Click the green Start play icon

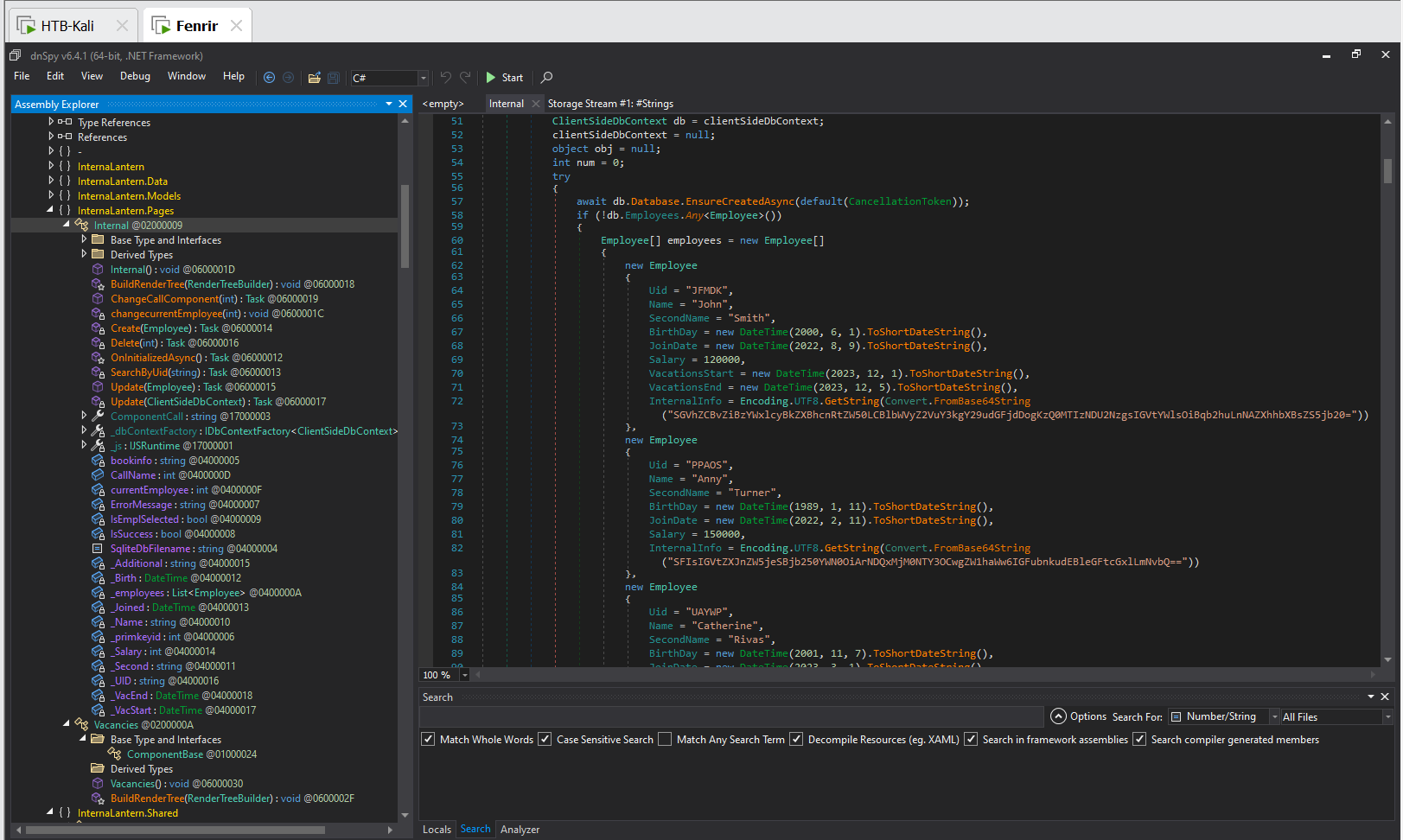tap(490, 78)
